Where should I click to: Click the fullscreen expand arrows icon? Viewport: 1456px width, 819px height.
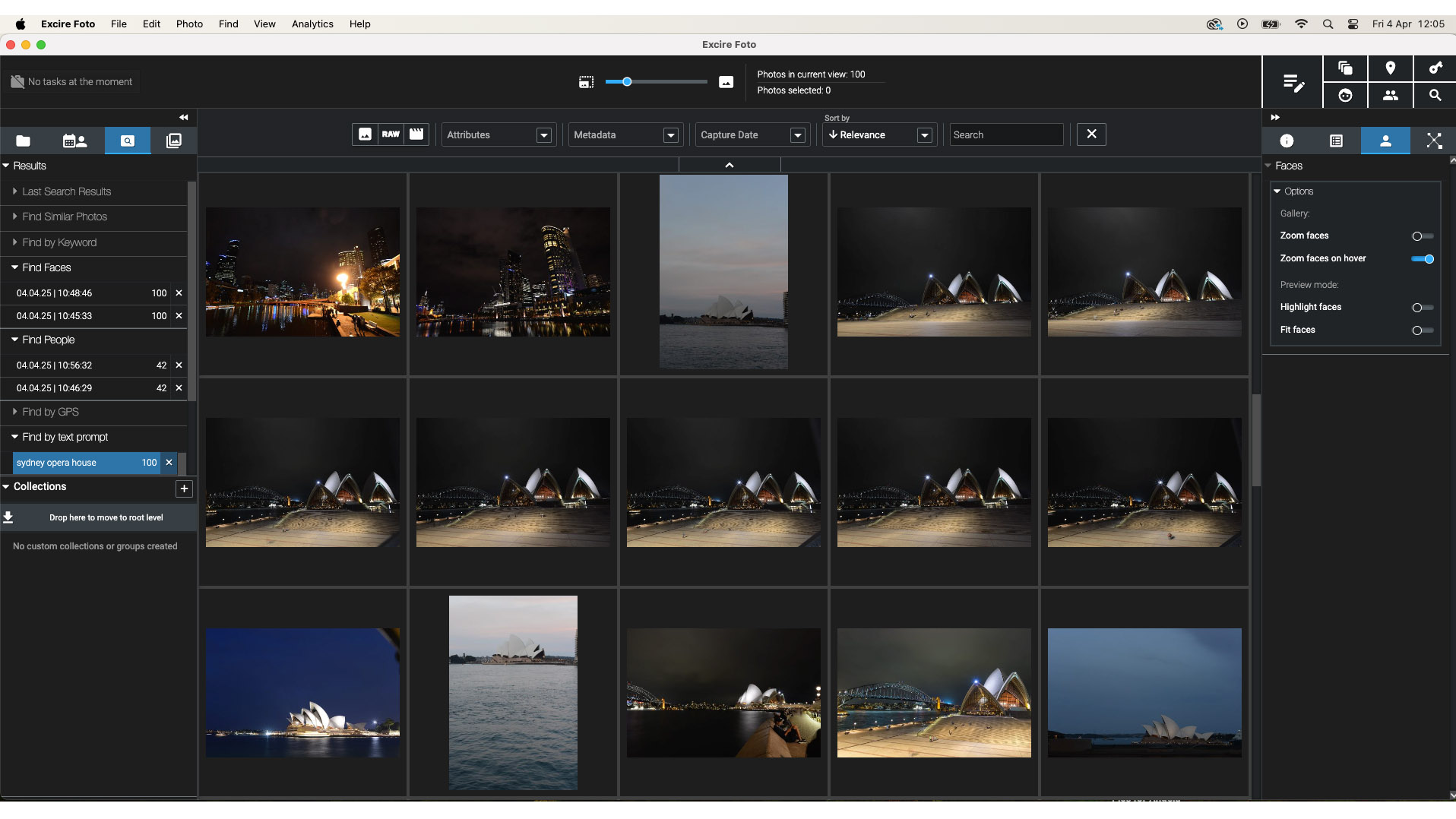coord(1433,141)
